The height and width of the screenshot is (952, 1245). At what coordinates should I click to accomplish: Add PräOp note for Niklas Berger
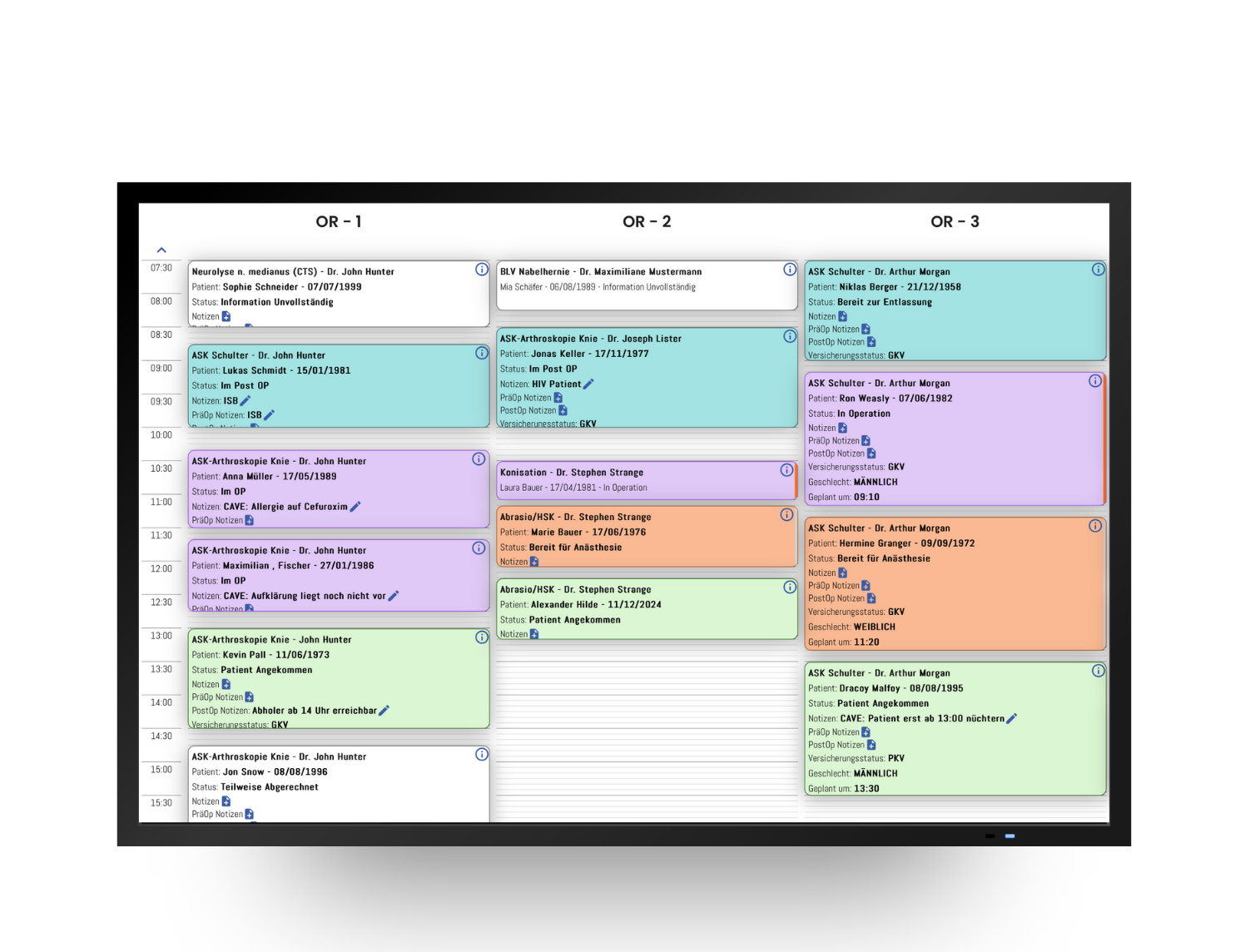(x=866, y=330)
